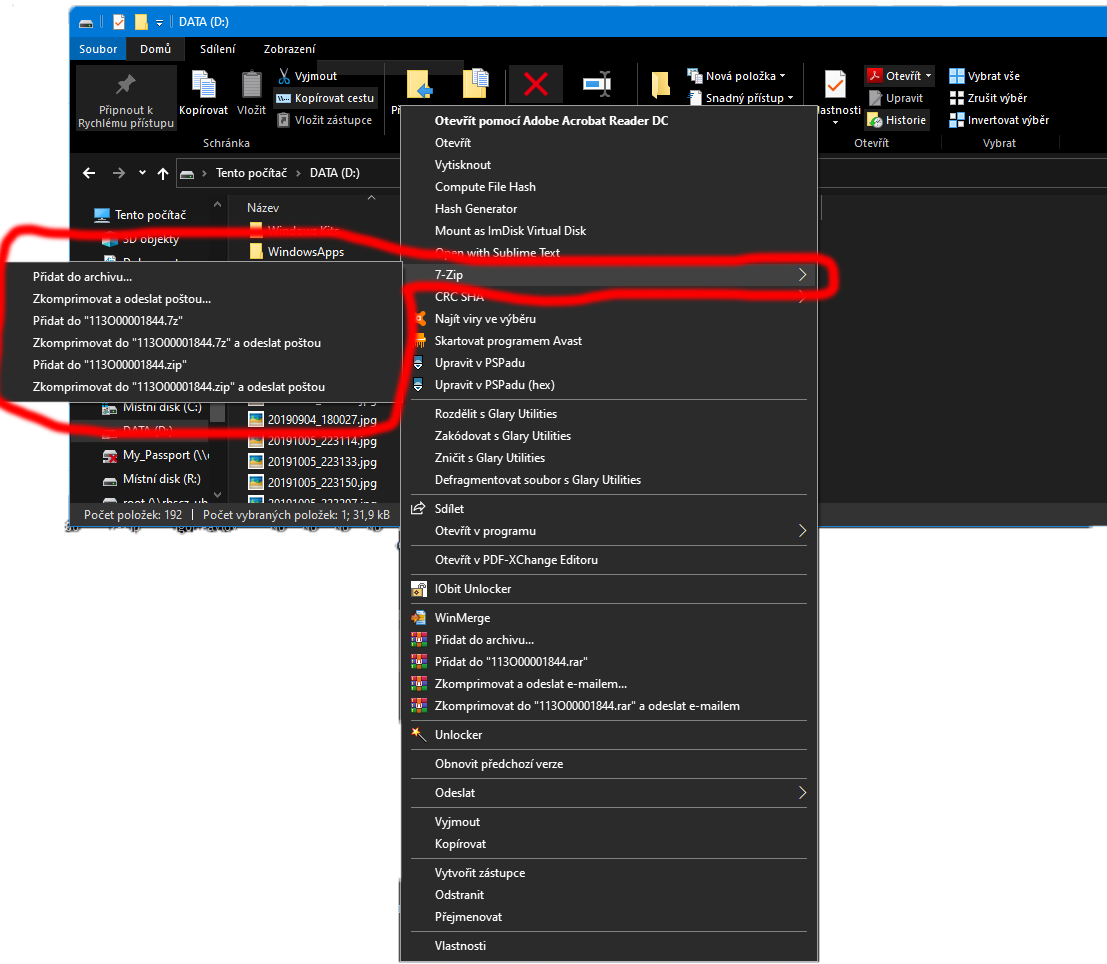This screenshot has height=964, width=1107.
Task: Click the Vložit paste clipboard icon
Action: [251, 90]
